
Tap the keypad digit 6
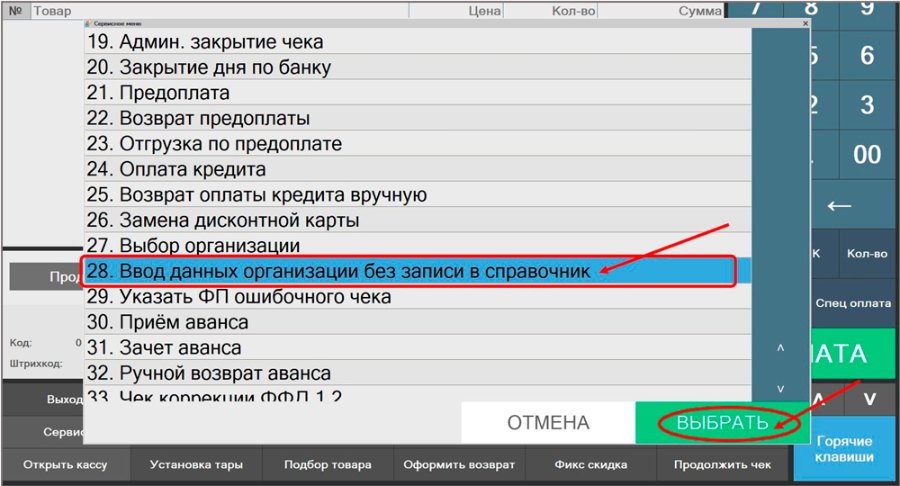point(867,56)
